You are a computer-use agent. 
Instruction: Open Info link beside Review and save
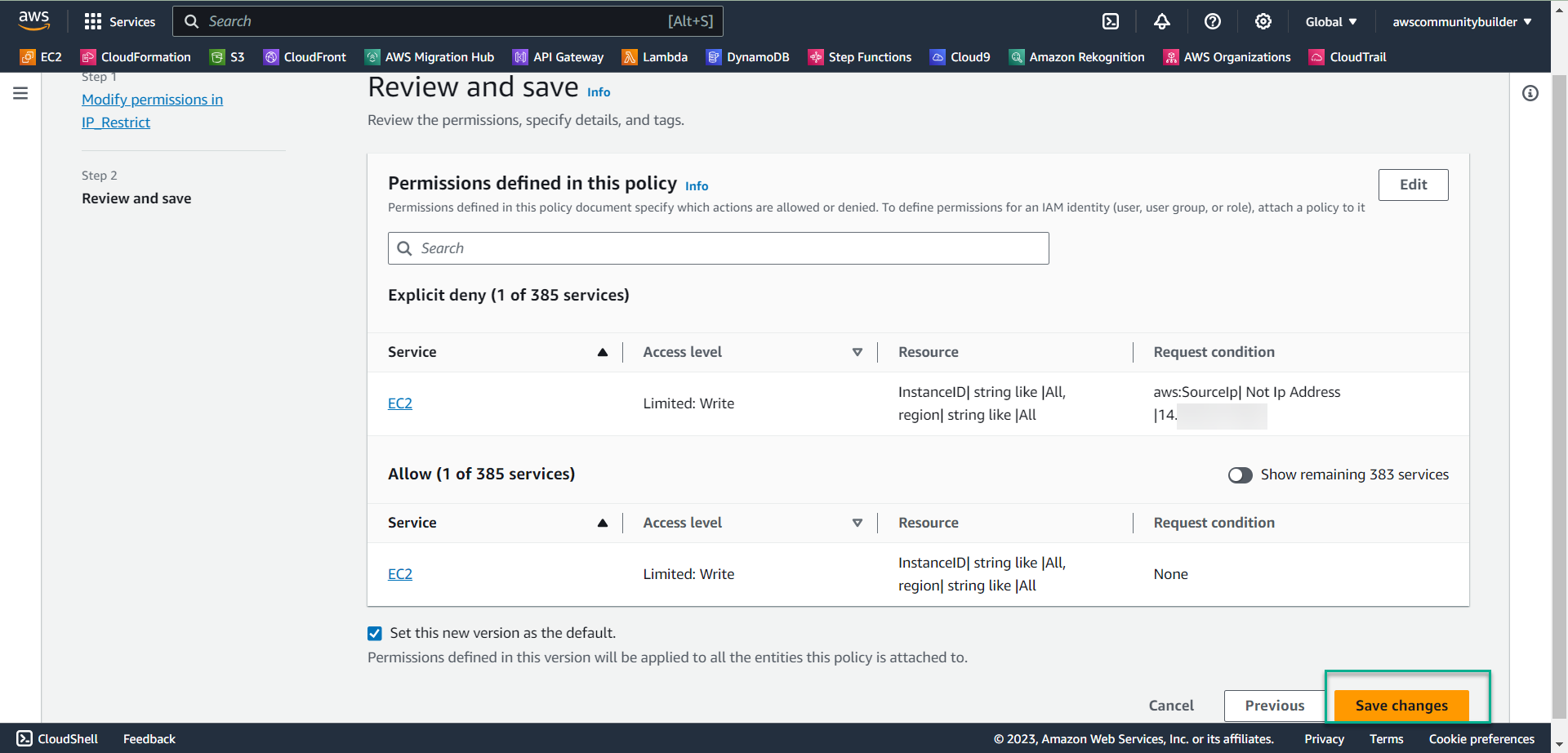[599, 92]
